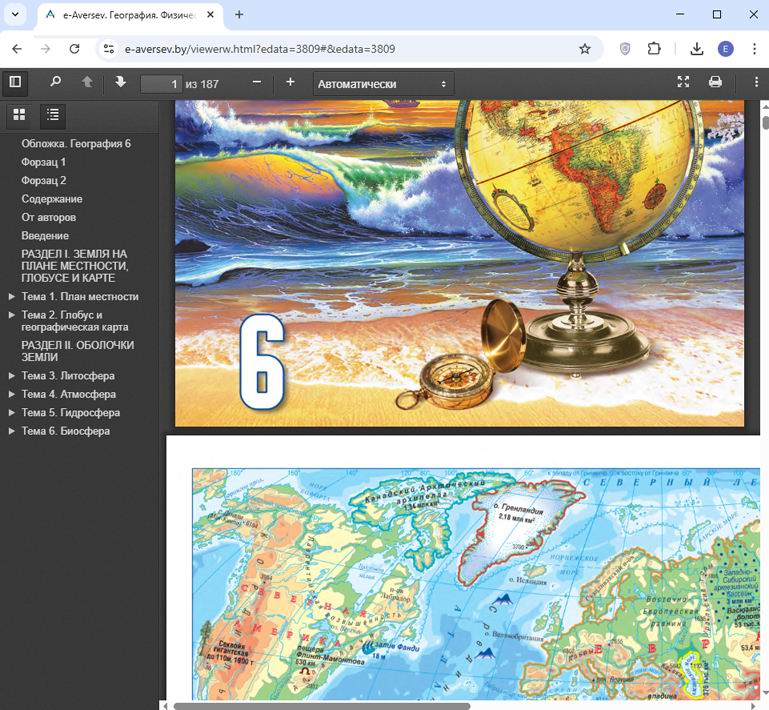Click the zoom in plus button

[290, 82]
